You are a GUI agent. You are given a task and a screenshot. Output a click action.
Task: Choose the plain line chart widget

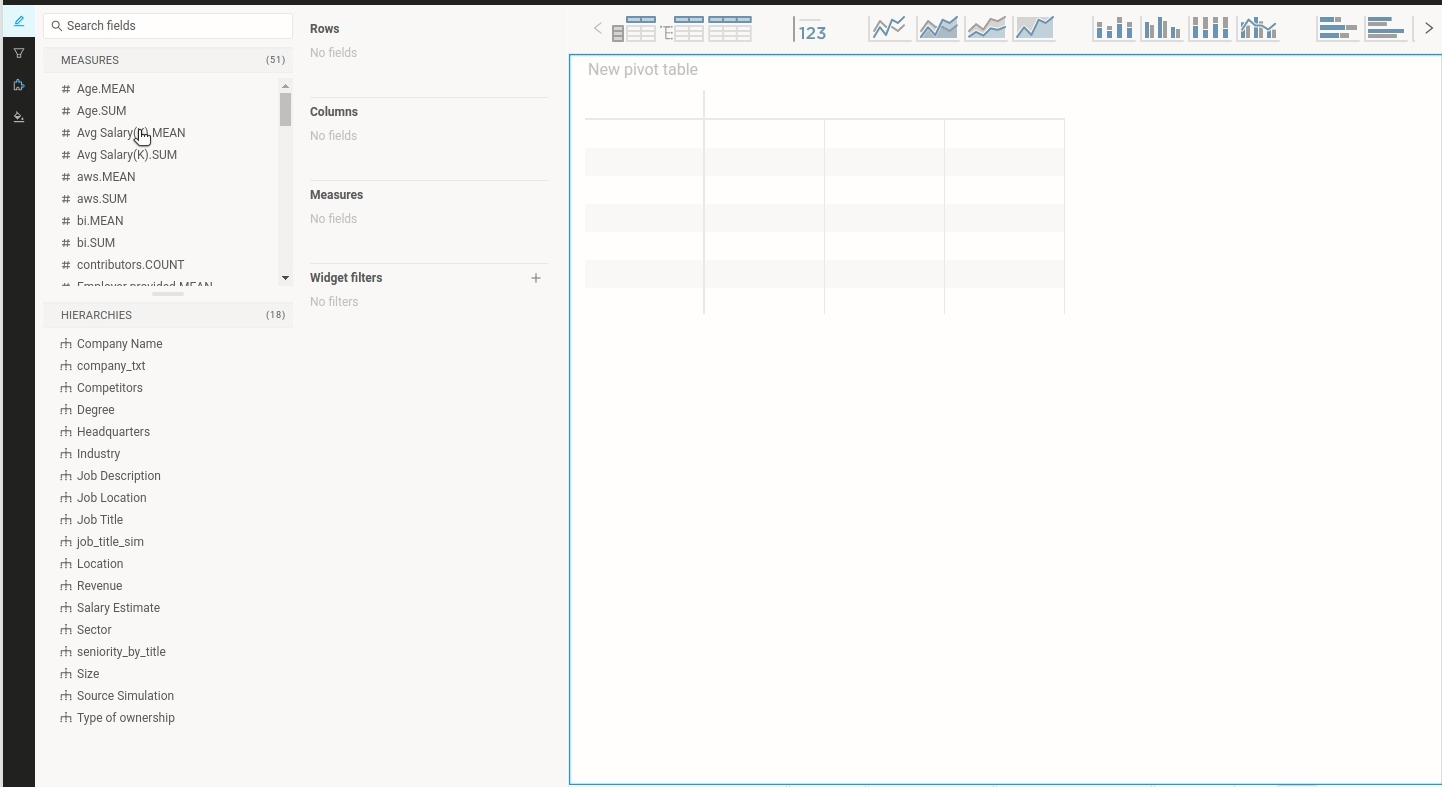coord(889,29)
